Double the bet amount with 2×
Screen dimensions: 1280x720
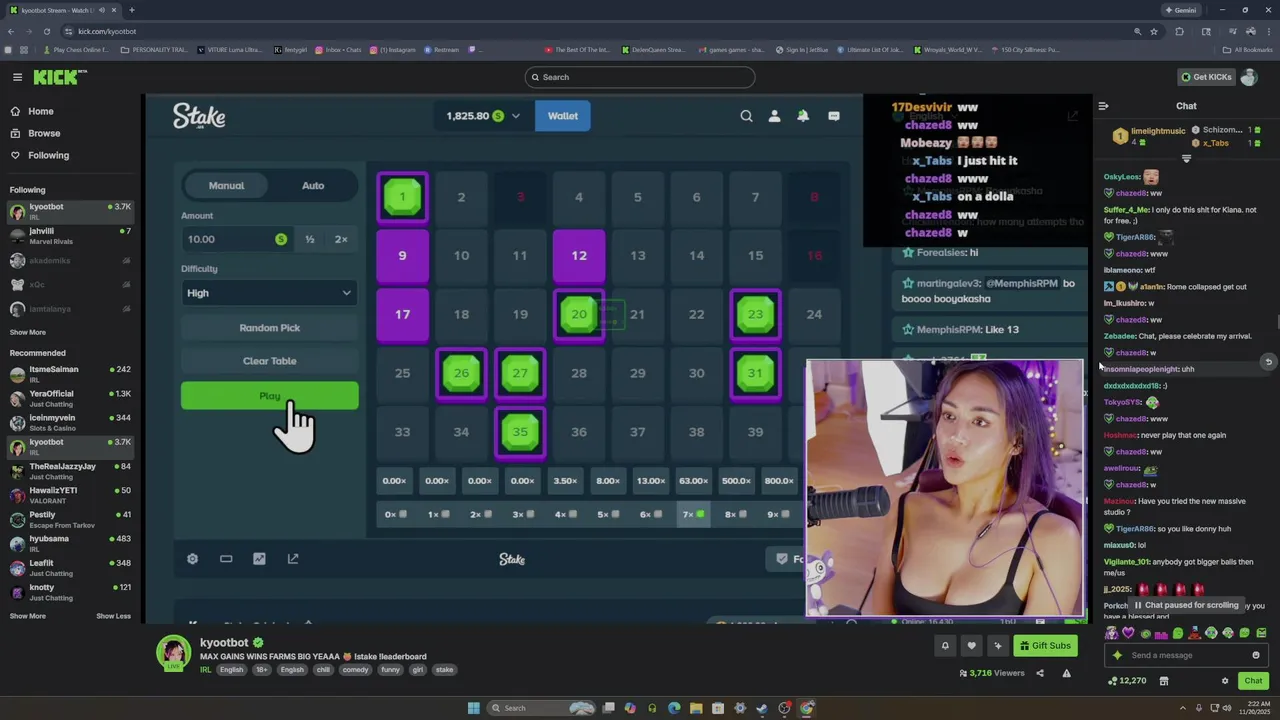[x=341, y=239]
